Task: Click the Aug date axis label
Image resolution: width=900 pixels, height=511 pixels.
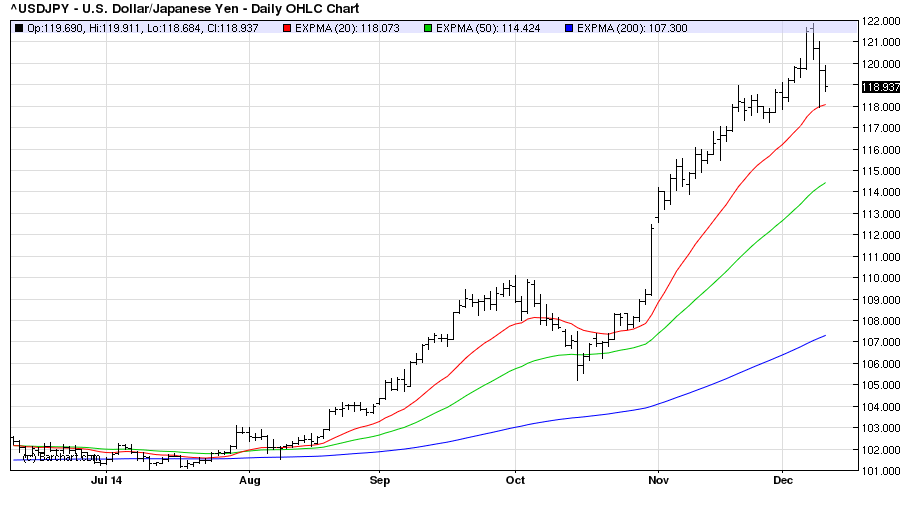Action: pos(249,481)
